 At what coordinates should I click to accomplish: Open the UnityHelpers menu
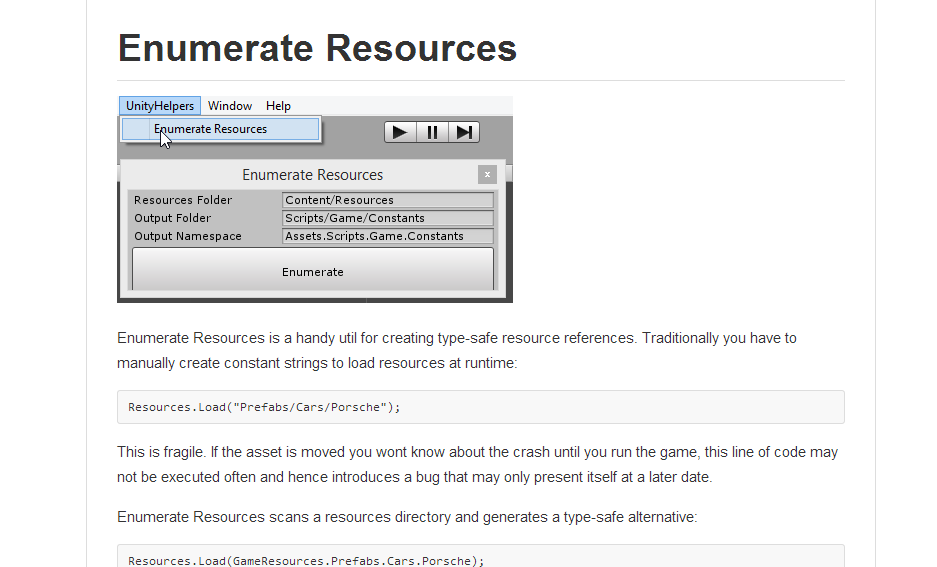(160, 106)
